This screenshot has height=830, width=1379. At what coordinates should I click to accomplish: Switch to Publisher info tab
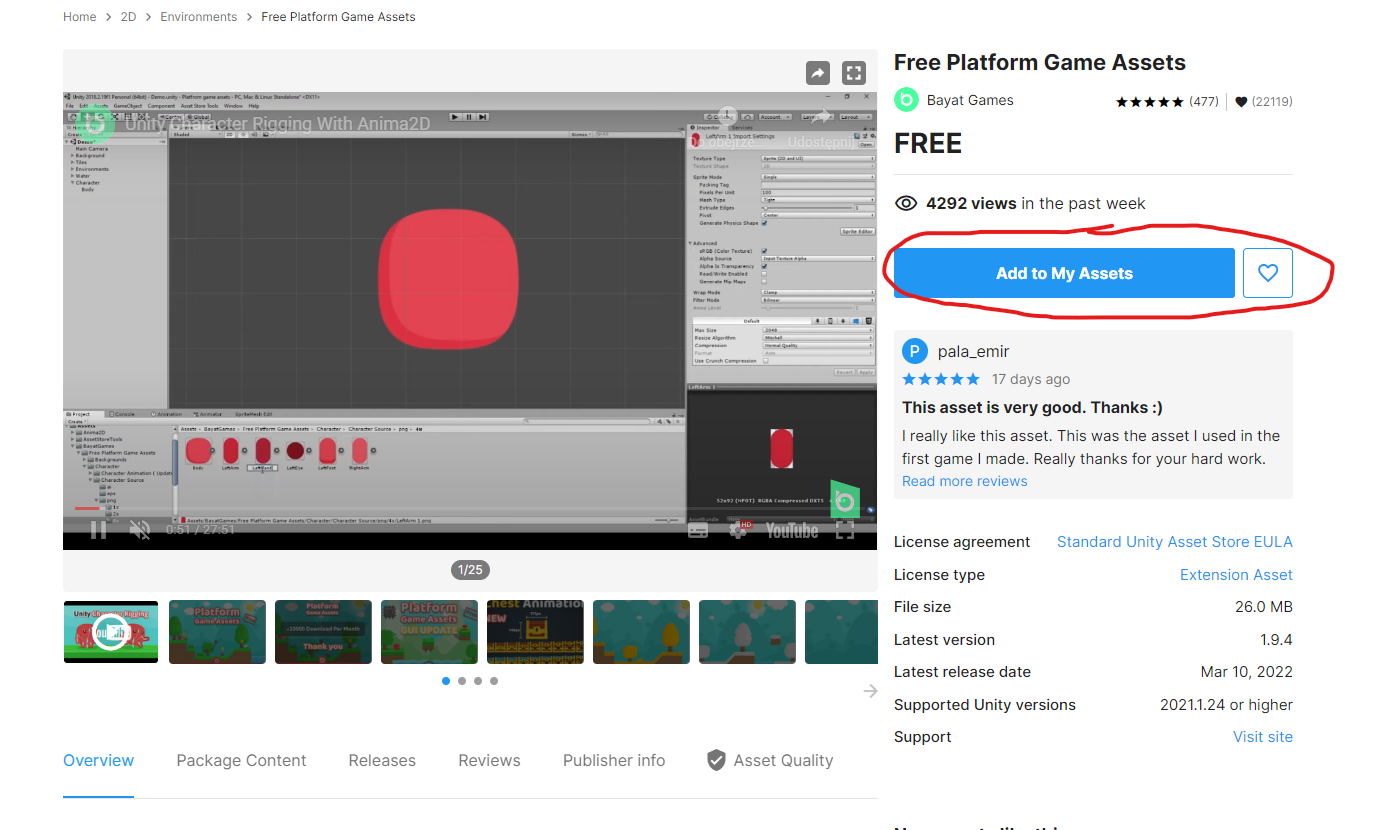click(x=614, y=761)
